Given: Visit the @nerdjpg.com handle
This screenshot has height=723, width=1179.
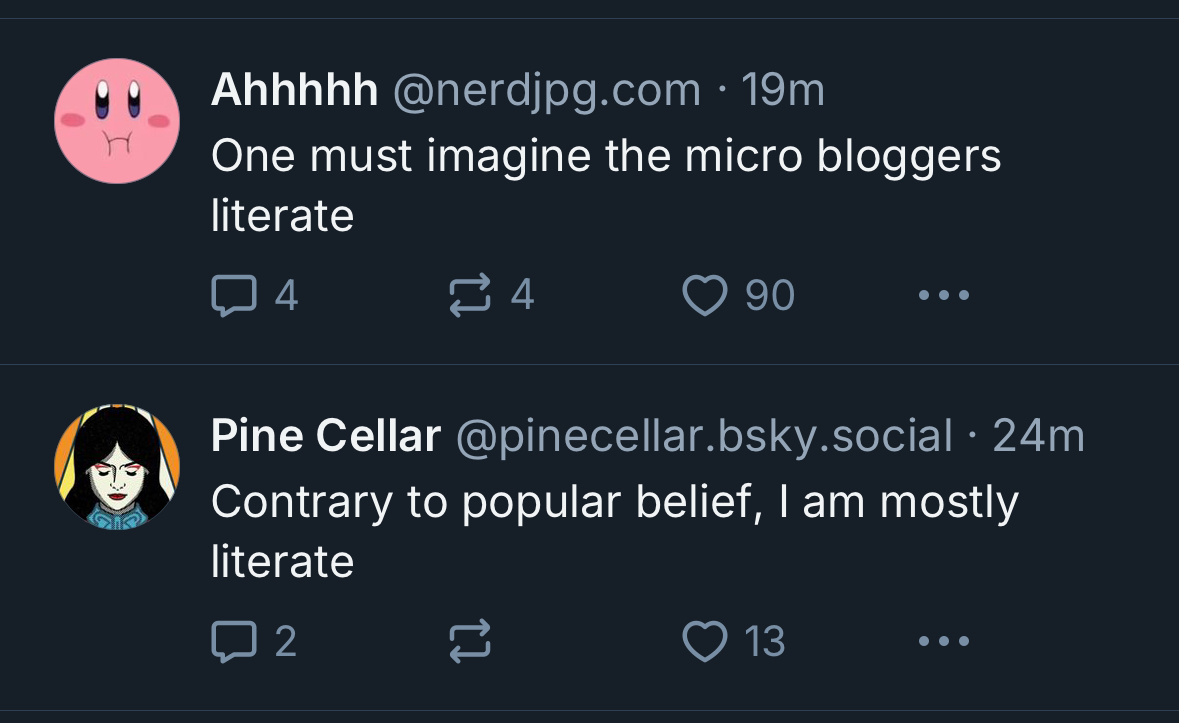Looking at the screenshot, I should coord(547,91).
